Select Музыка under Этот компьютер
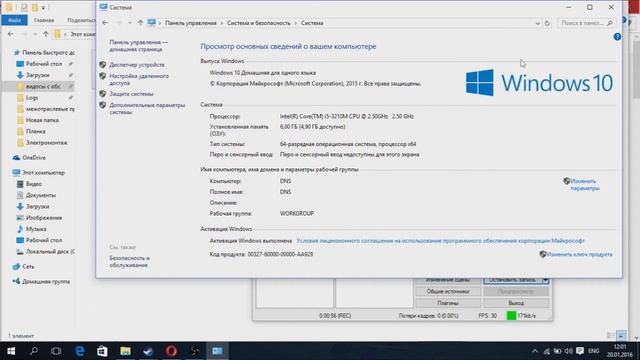Screen dimensions: 640x360 coord(36,229)
